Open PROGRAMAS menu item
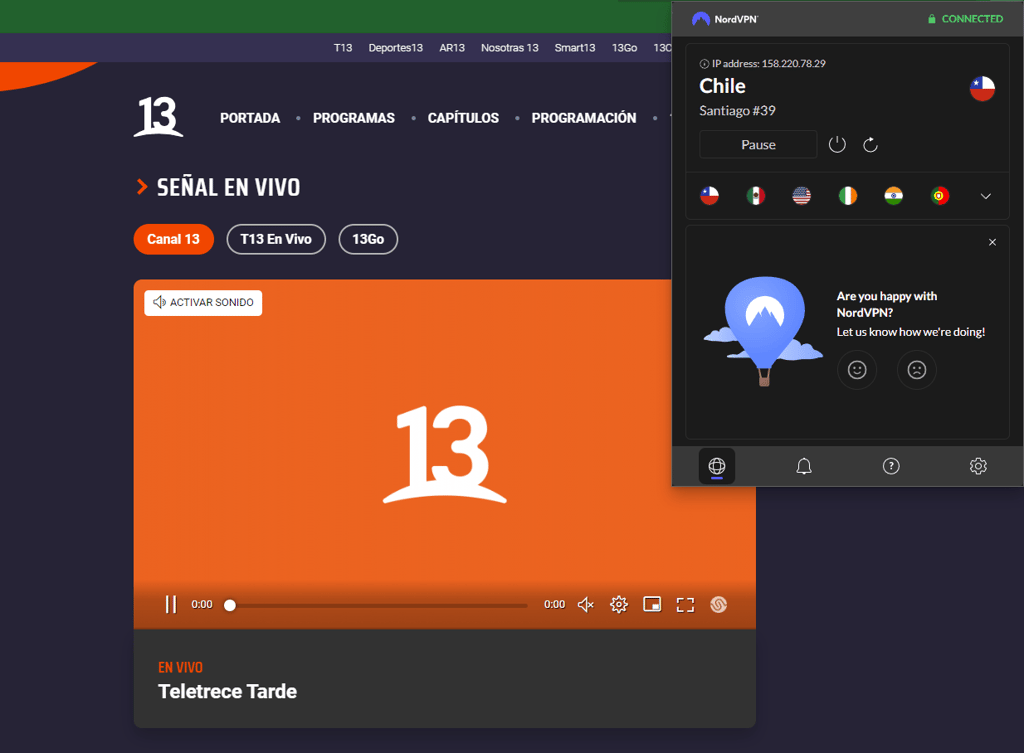 354,118
